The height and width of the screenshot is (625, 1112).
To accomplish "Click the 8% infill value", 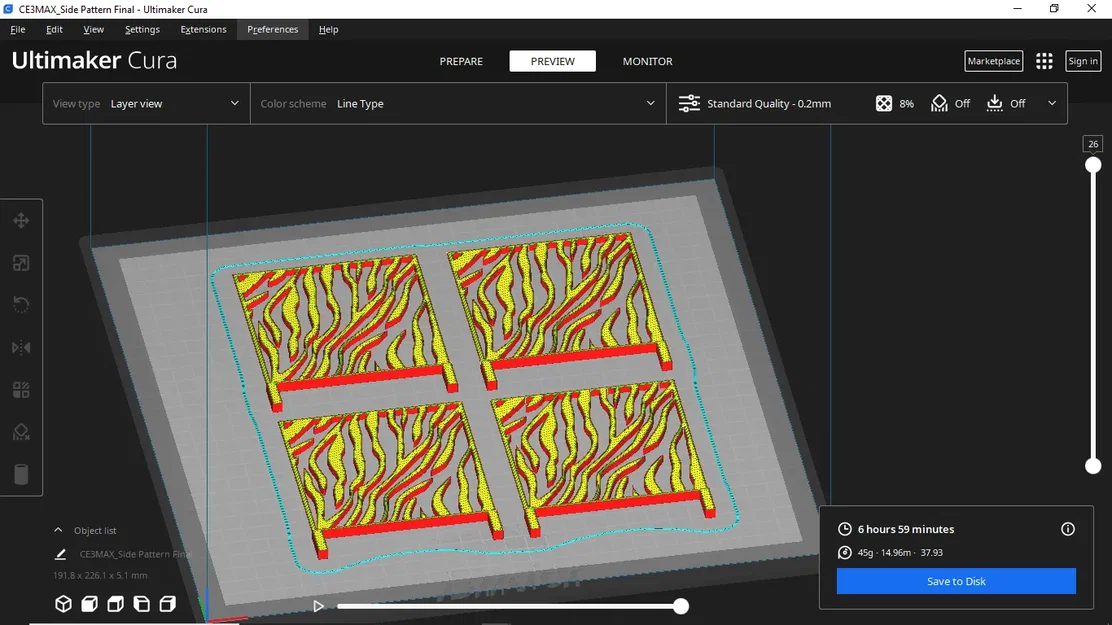I will point(906,104).
